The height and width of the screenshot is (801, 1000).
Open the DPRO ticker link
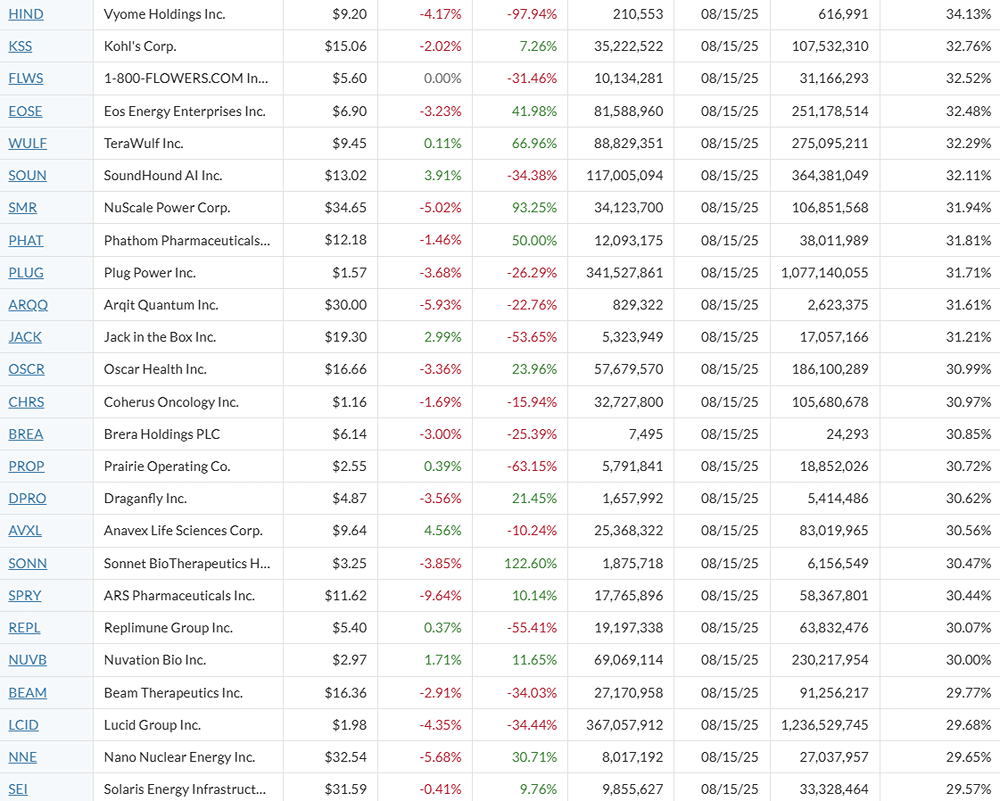click(27, 498)
